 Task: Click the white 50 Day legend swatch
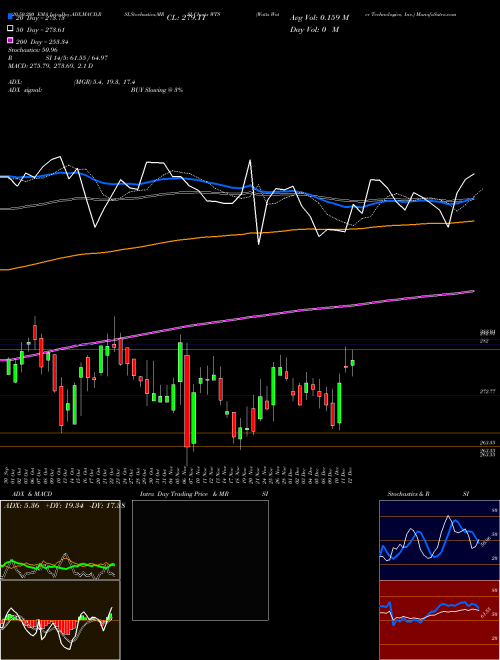10,29
